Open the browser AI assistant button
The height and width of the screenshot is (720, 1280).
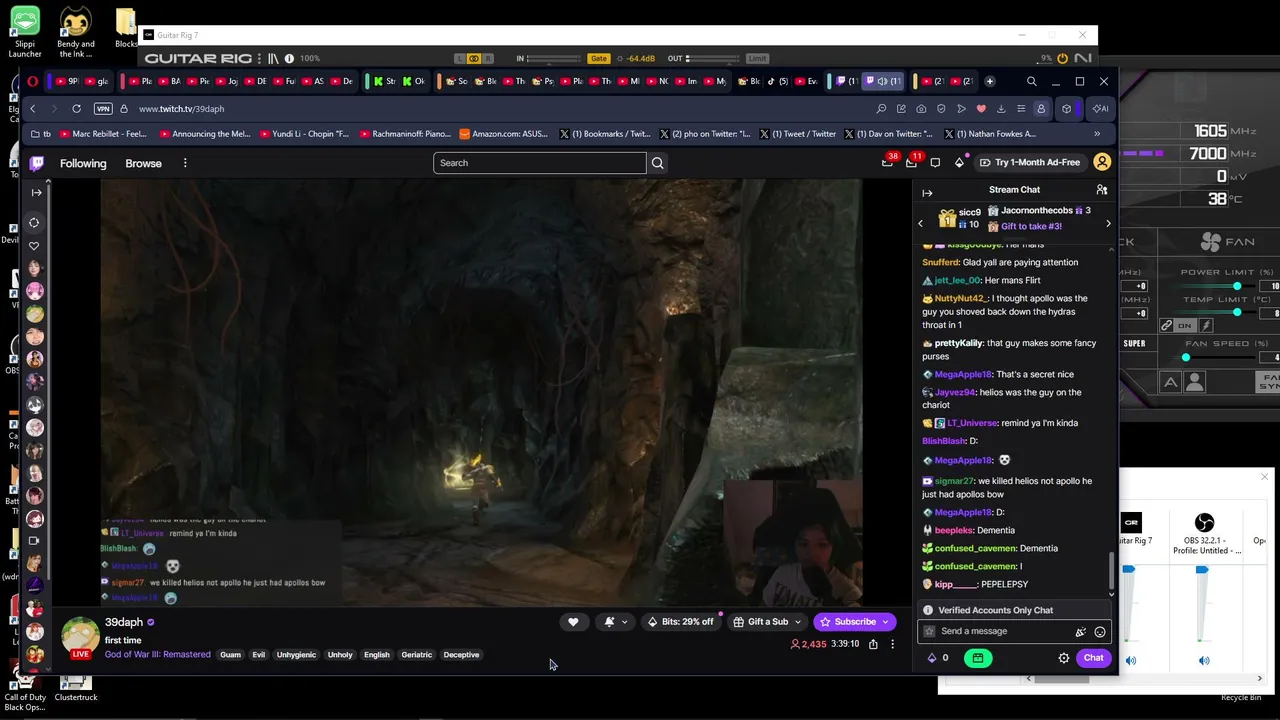[1101, 108]
